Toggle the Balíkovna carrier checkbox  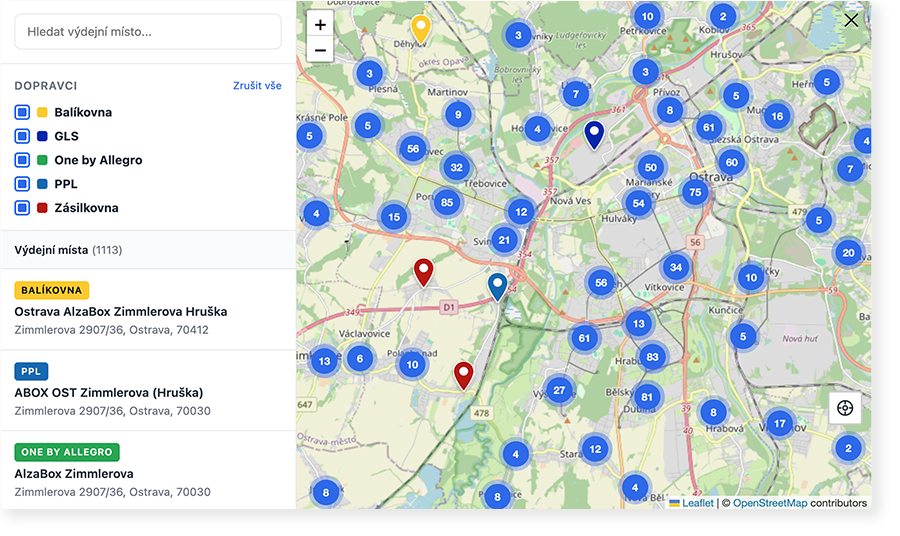click(22, 112)
